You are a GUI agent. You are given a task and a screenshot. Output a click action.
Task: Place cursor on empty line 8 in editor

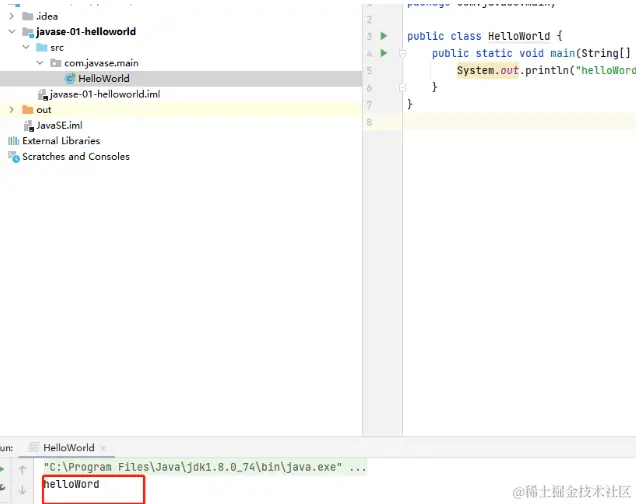point(519,122)
